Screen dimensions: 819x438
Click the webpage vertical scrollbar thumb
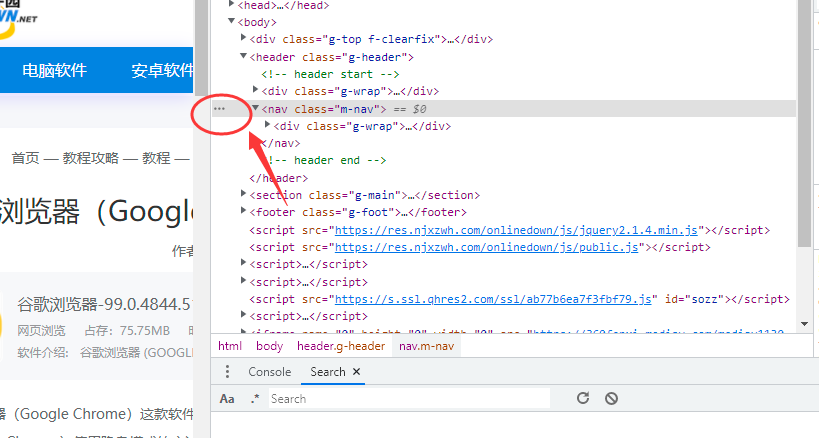(x=201, y=48)
